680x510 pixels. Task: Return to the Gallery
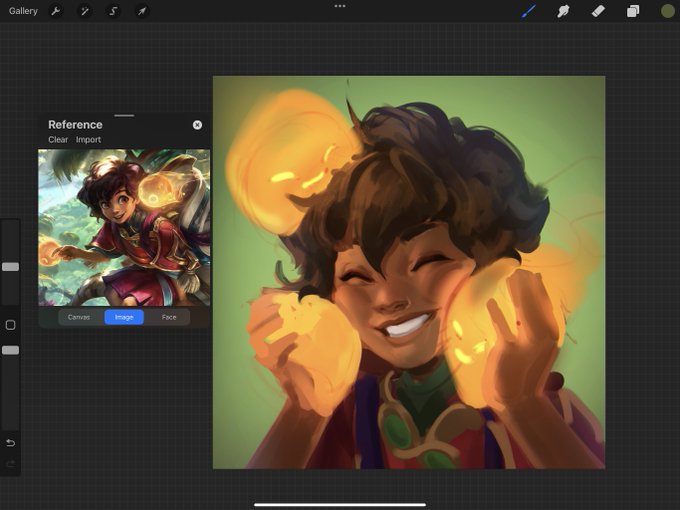click(23, 11)
